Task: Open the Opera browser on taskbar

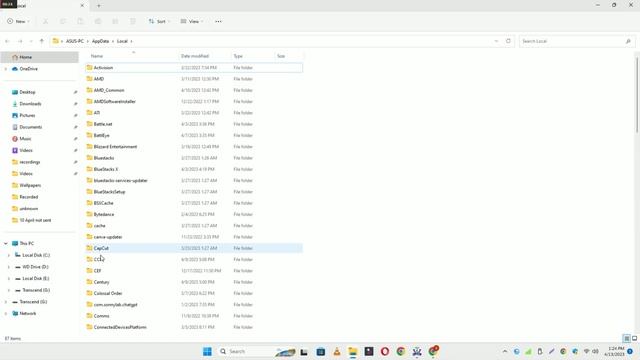Action: coord(385,351)
